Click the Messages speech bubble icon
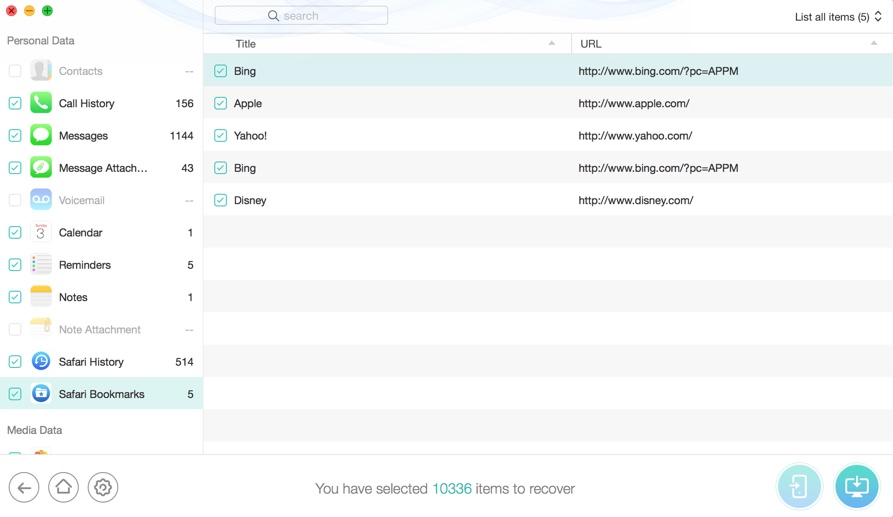Viewport: 893px width, 517px height. point(41,136)
